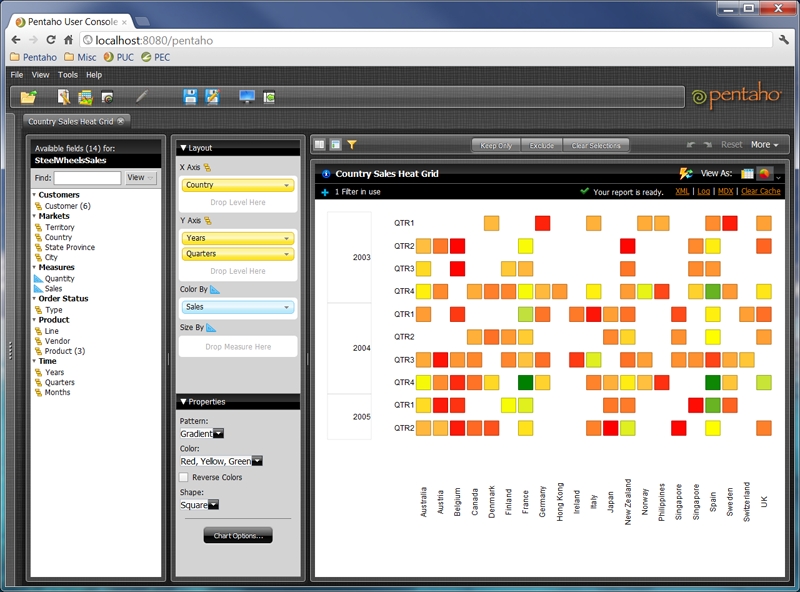Collapse the Properties section
This screenshot has height=592, width=800.
click(x=183, y=402)
